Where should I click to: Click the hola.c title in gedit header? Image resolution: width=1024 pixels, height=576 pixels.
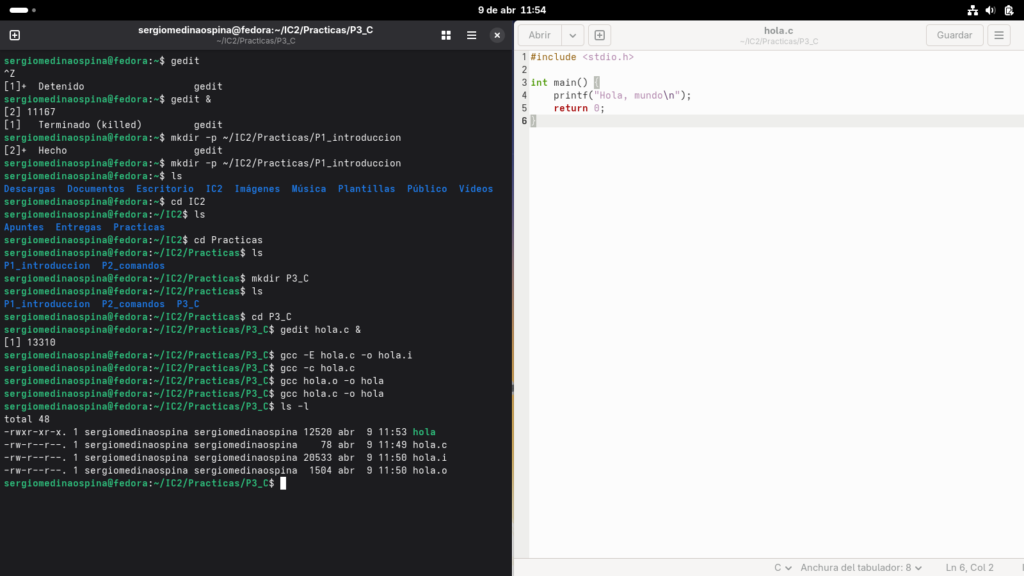pyautogui.click(x=777, y=30)
